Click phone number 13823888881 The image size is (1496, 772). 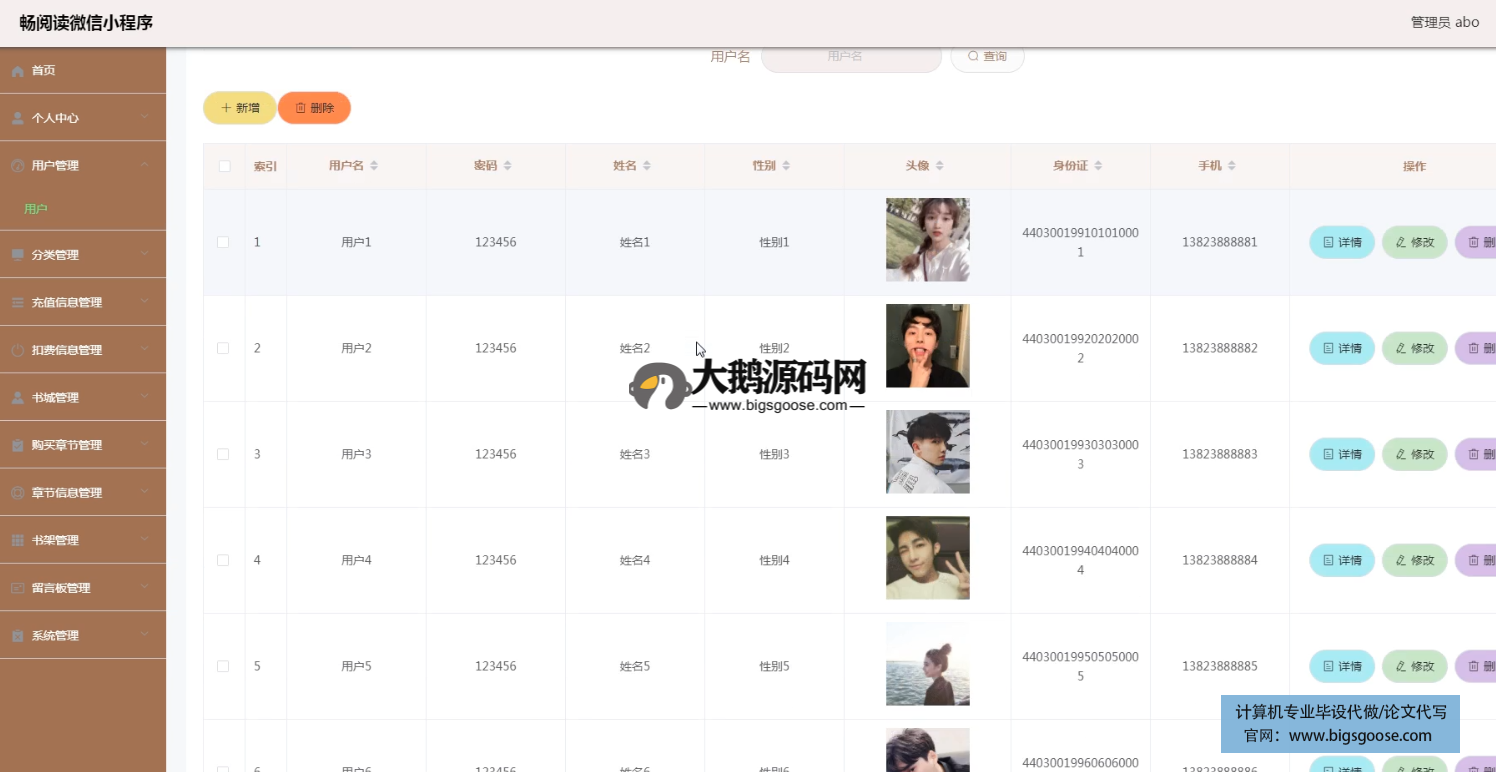(1220, 242)
